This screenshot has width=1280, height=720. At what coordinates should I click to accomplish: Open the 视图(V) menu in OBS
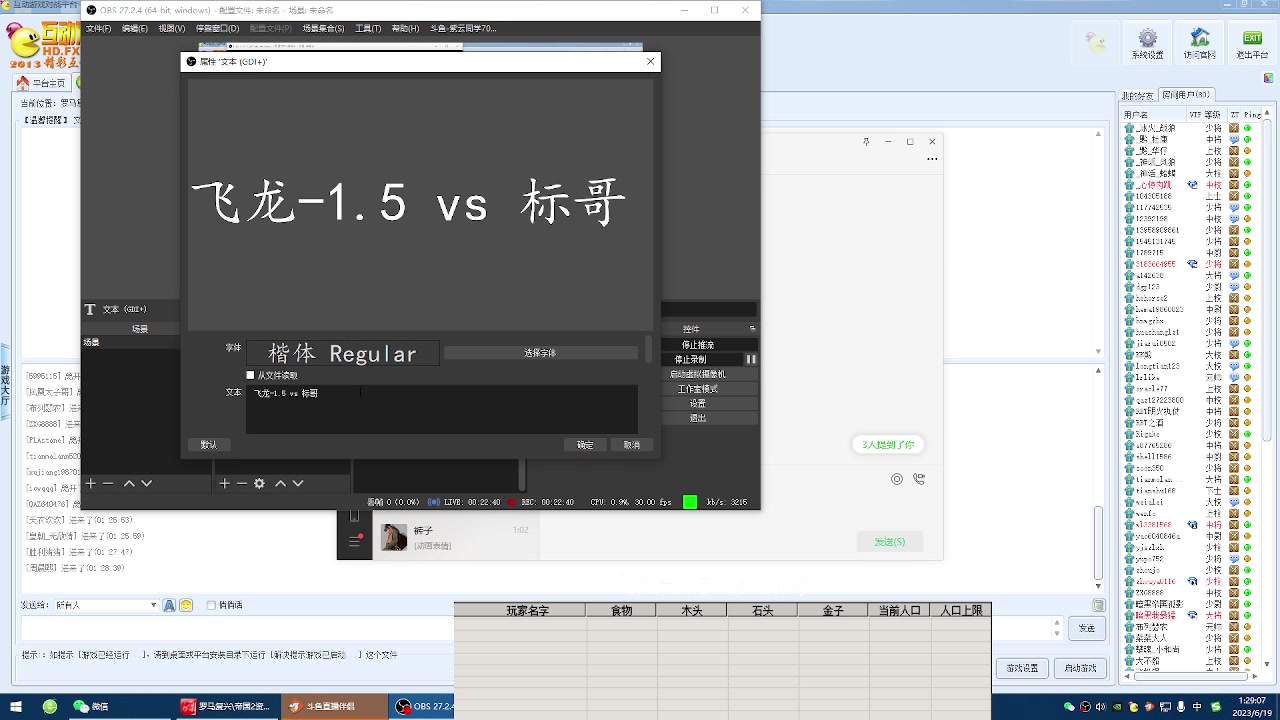pos(172,28)
